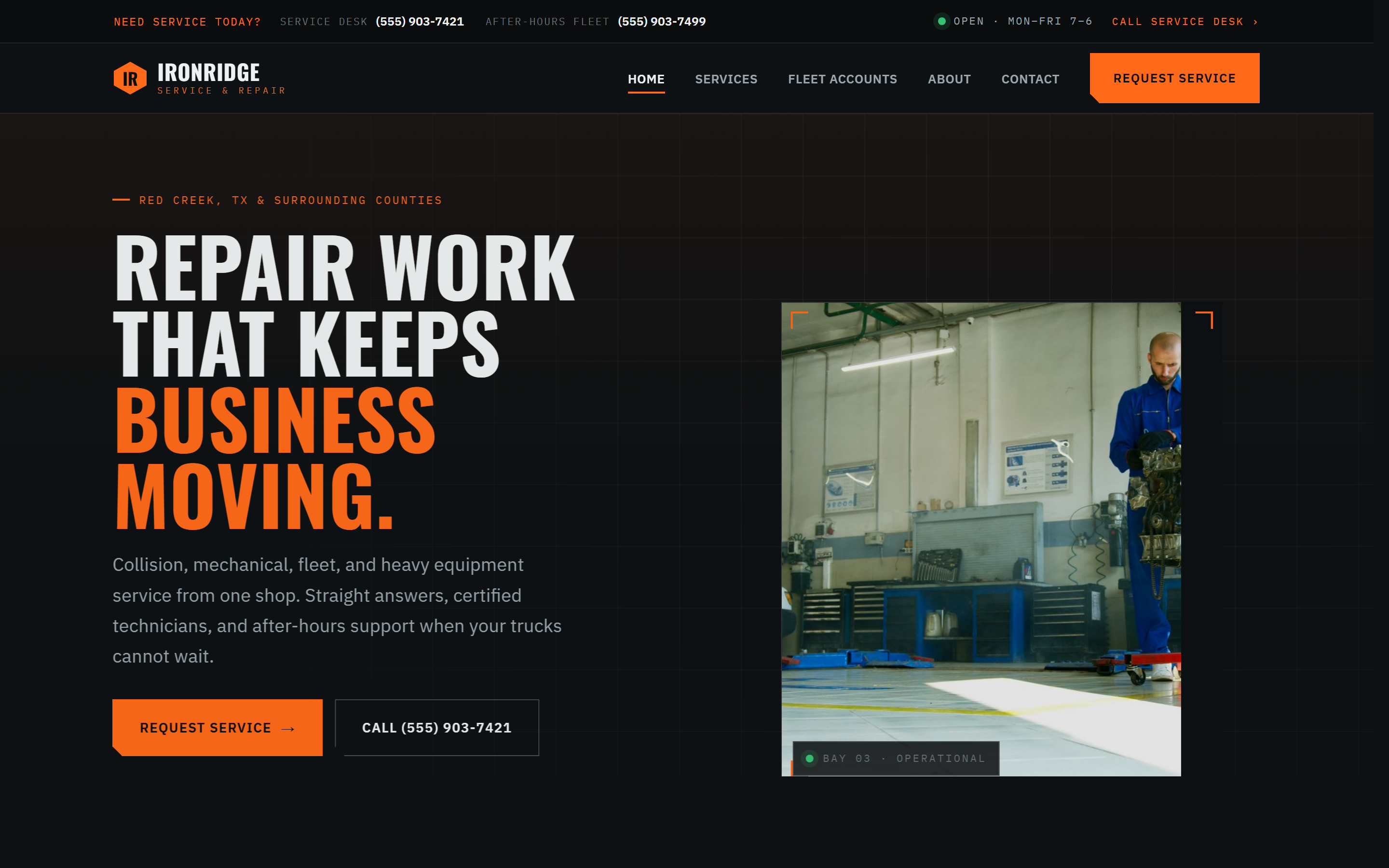Click the Service Desk label in top bar

[x=323, y=22]
